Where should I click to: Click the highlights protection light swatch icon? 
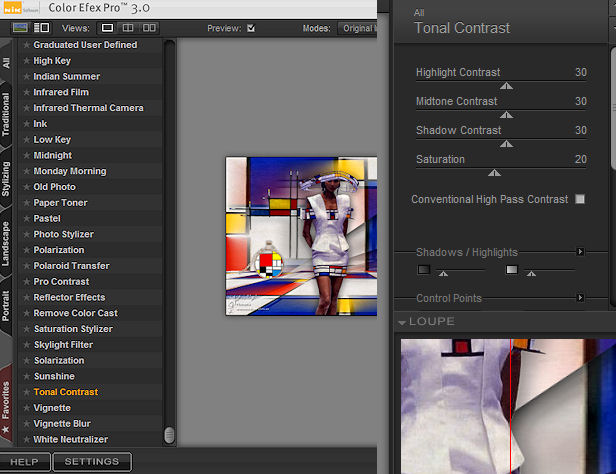pyautogui.click(x=512, y=270)
